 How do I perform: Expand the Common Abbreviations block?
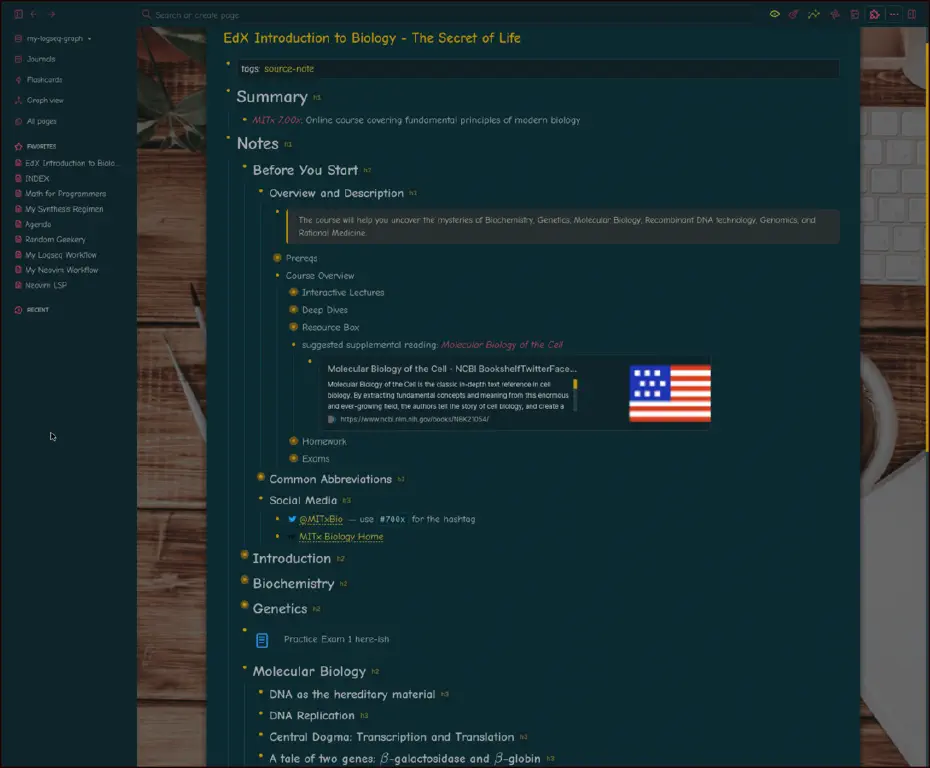[x=260, y=477]
